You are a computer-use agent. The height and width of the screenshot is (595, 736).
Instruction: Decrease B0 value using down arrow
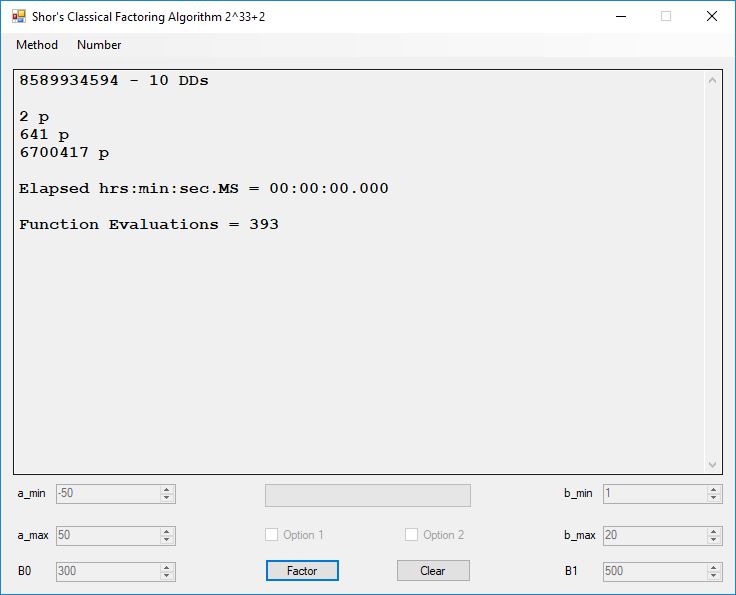167,576
